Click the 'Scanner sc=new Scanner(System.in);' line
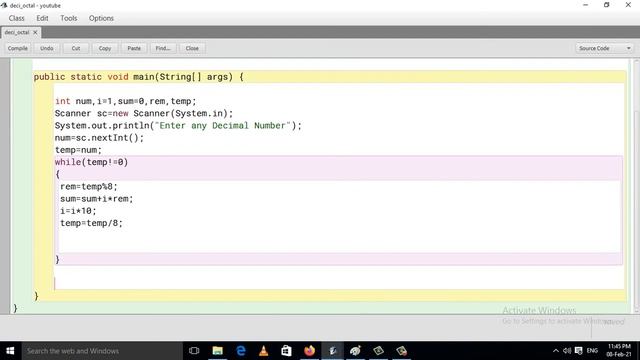640x360 pixels. 144,113
